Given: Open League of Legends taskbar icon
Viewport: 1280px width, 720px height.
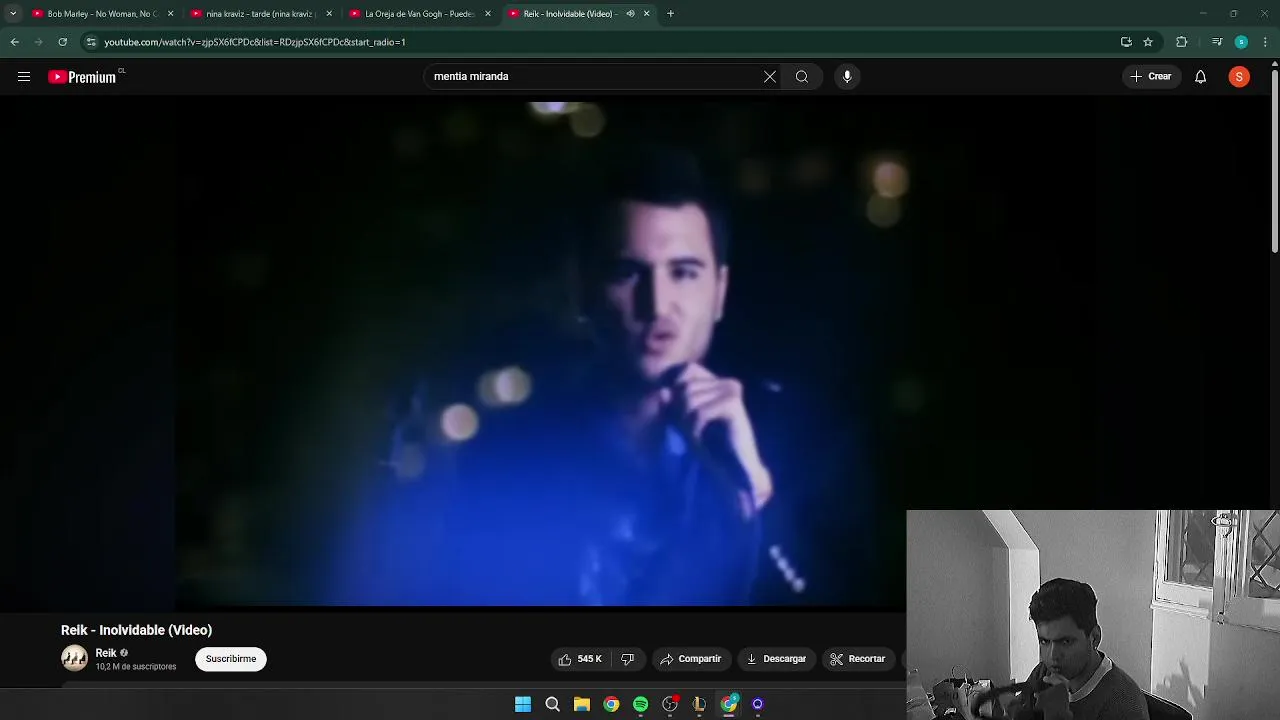Looking at the screenshot, I should click(699, 704).
